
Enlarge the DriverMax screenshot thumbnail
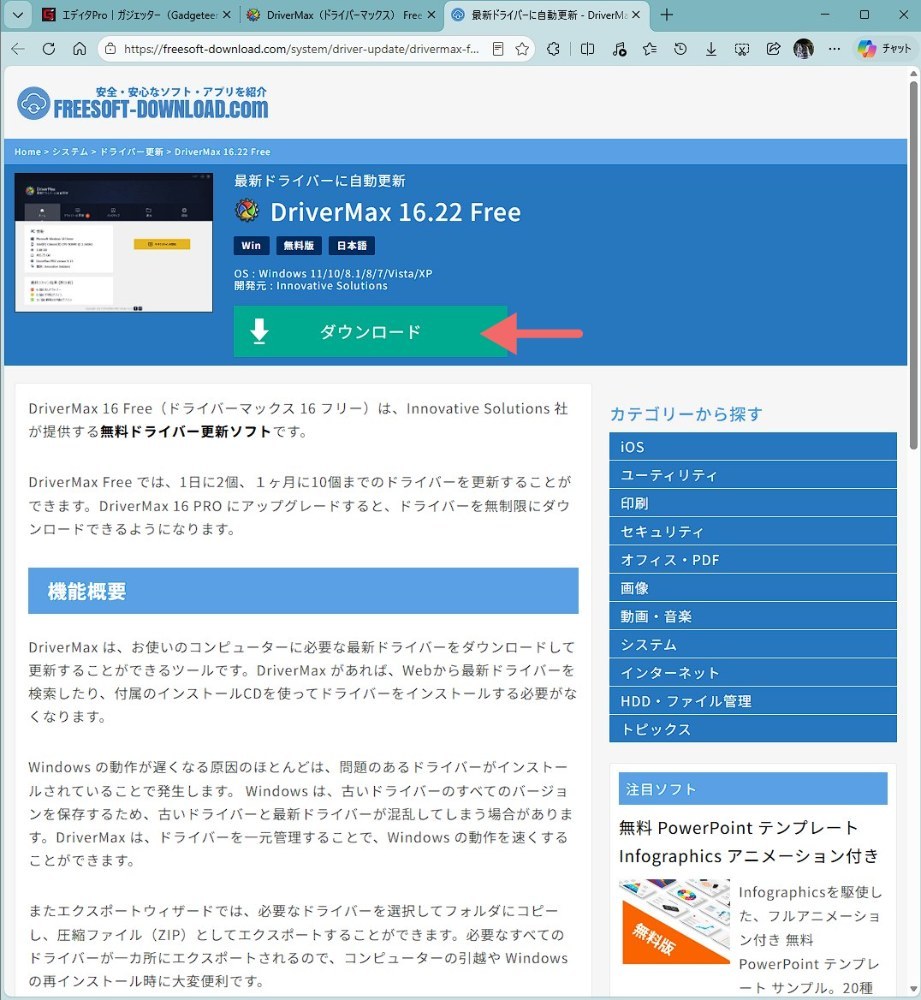(114, 242)
